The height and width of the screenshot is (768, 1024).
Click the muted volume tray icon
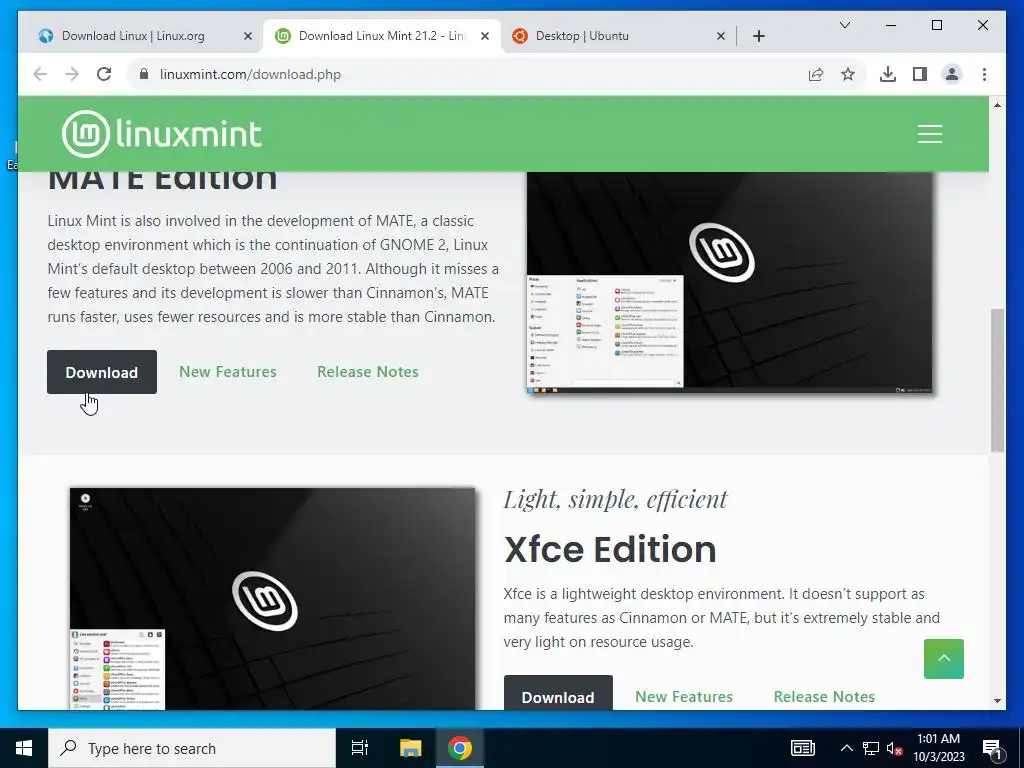pos(895,748)
